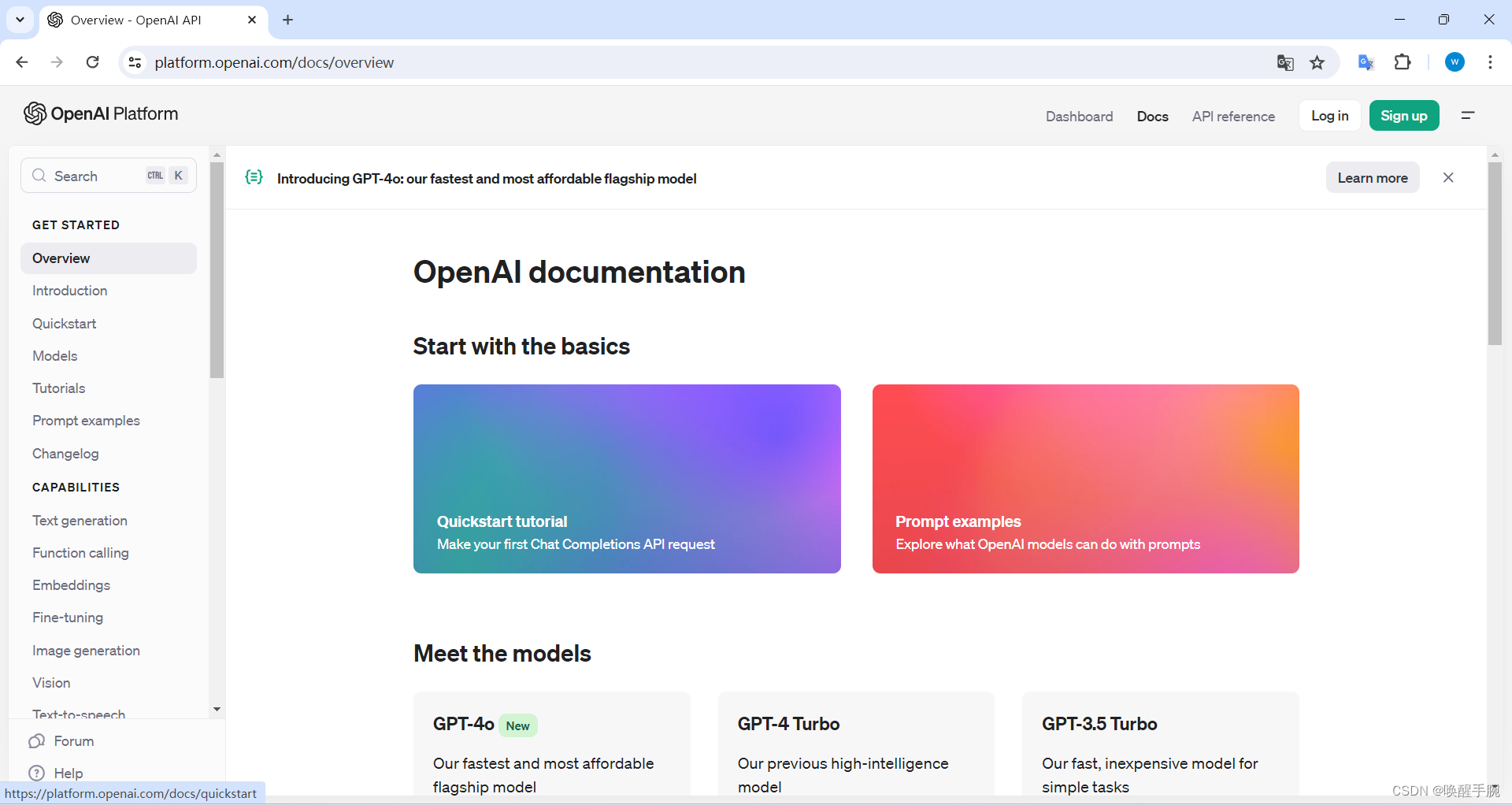Click the CAPABILITIES section heading
The width and height of the screenshot is (1512, 805).
pyautogui.click(x=76, y=488)
